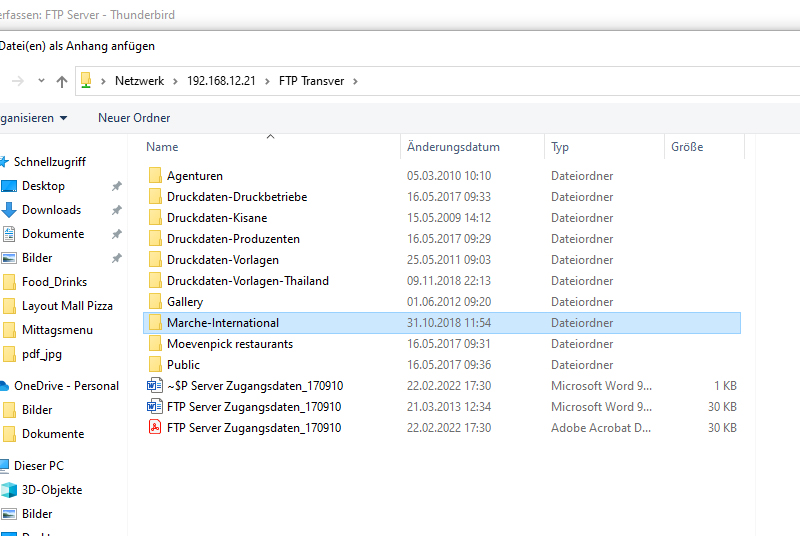Image resolution: width=800 pixels, height=536 pixels.
Task: Select the Layout Mall Pizza quick access folder
Action: pyautogui.click(x=67, y=306)
